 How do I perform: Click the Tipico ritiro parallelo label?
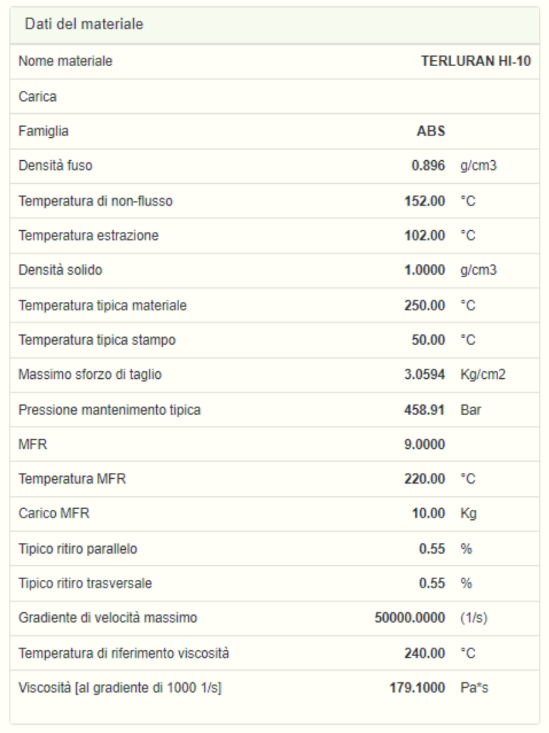(78, 549)
